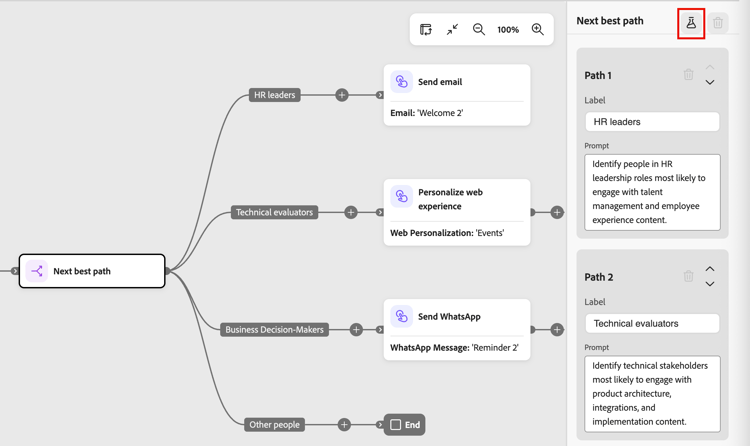Screen dimensions: 750x446
Task: Move Path 2 up with its up chevron
Action: coord(710,269)
